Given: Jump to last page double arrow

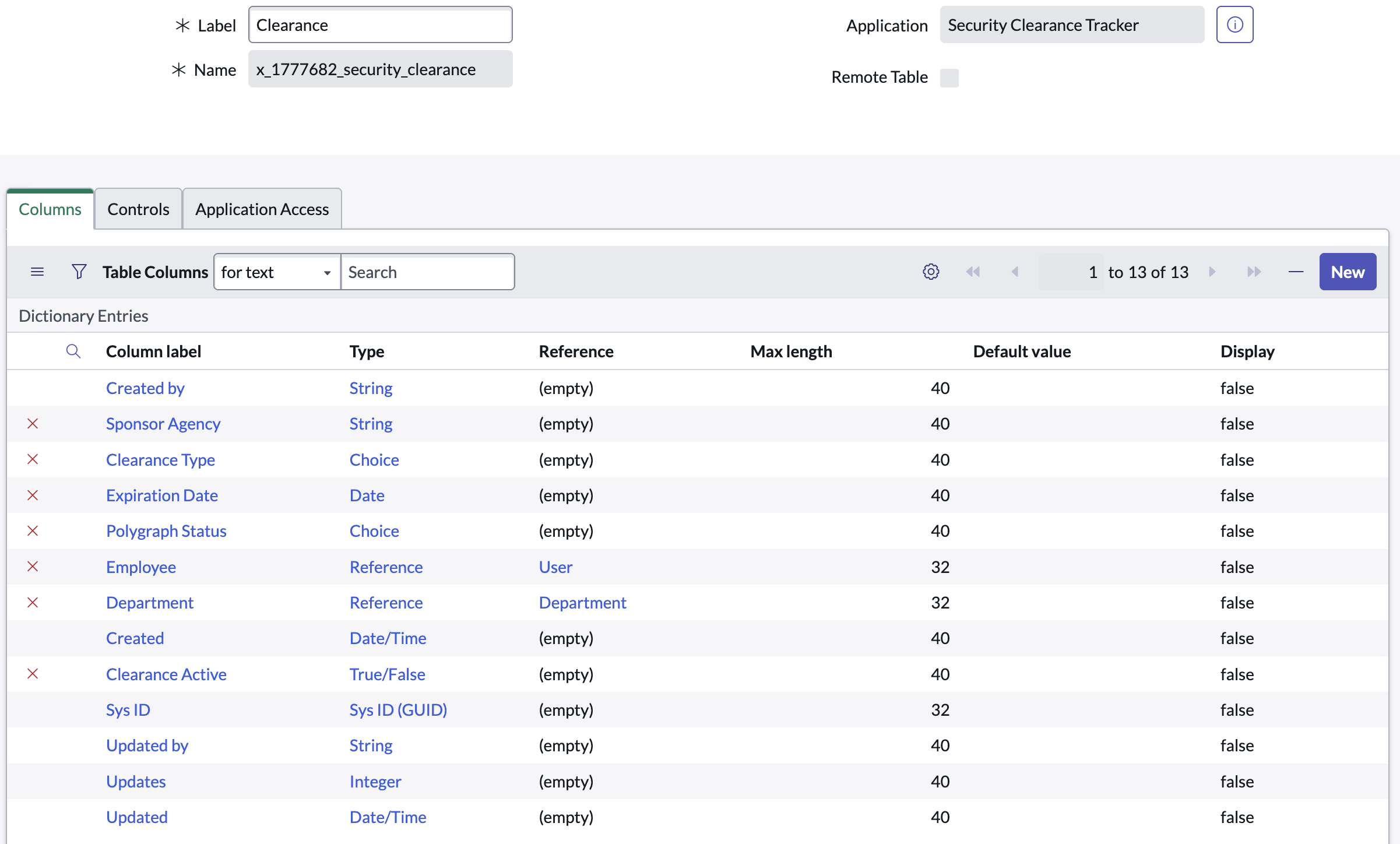Looking at the screenshot, I should click(x=1254, y=272).
